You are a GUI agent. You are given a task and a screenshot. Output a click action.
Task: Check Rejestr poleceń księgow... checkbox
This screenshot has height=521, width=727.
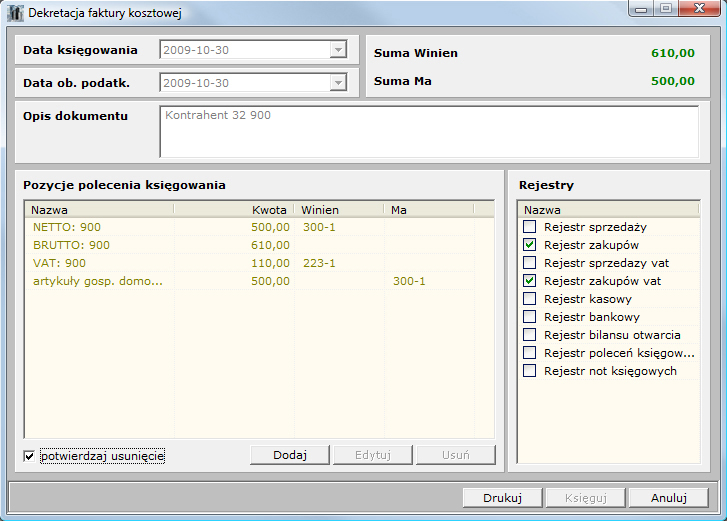point(529,353)
